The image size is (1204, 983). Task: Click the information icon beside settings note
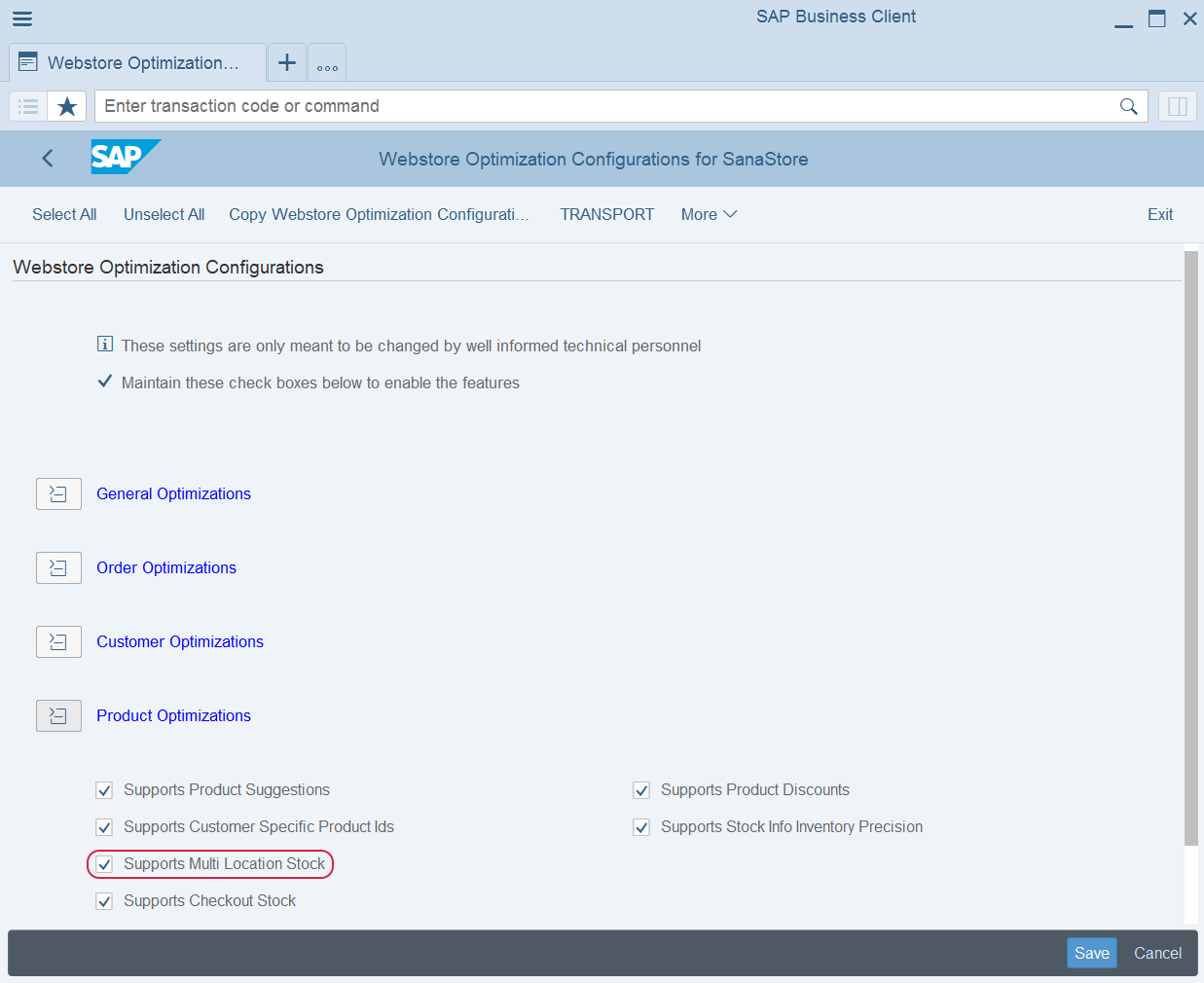coord(105,344)
